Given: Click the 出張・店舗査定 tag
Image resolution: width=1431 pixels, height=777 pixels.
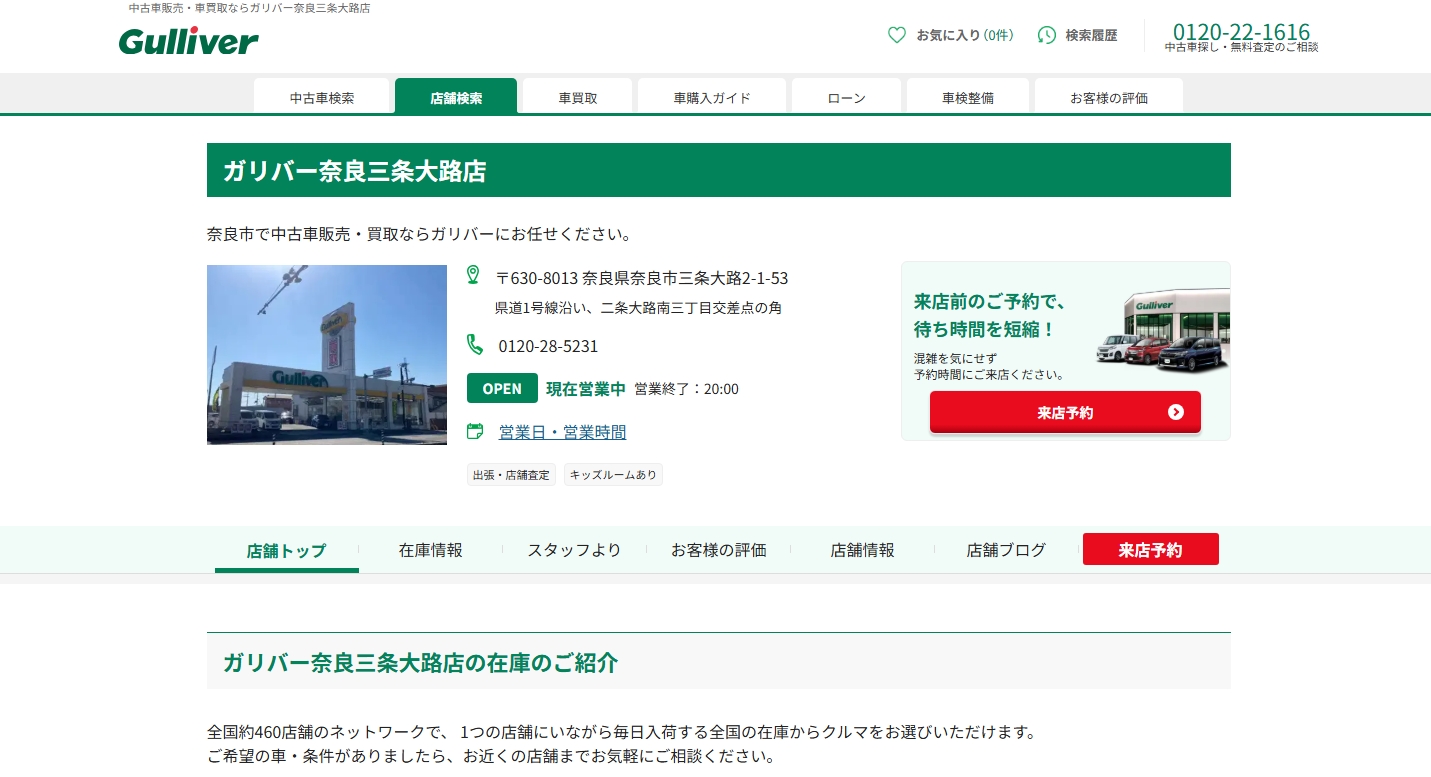Looking at the screenshot, I should pyautogui.click(x=511, y=474).
